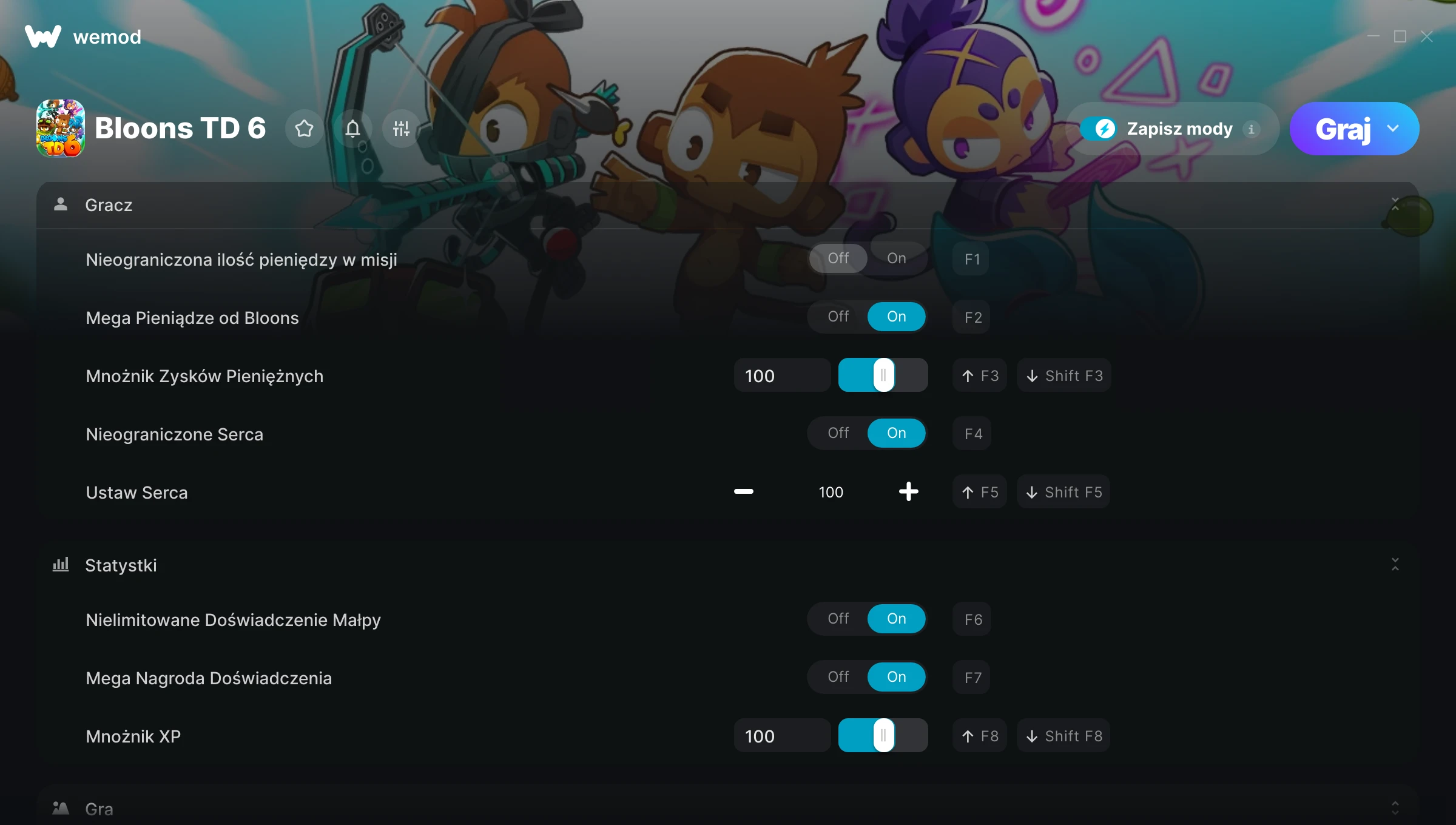Image resolution: width=1456 pixels, height=825 pixels.
Task: Open the Graj button dropdown arrow
Action: click(1394, 129)
